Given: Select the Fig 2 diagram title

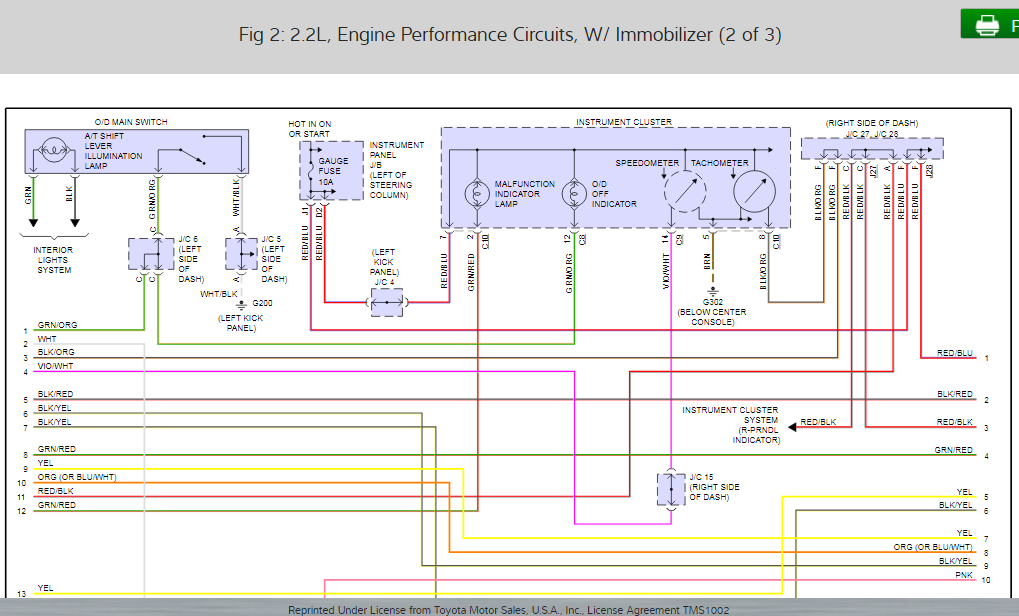Looking at the screenshot, I should click(509, 34).
